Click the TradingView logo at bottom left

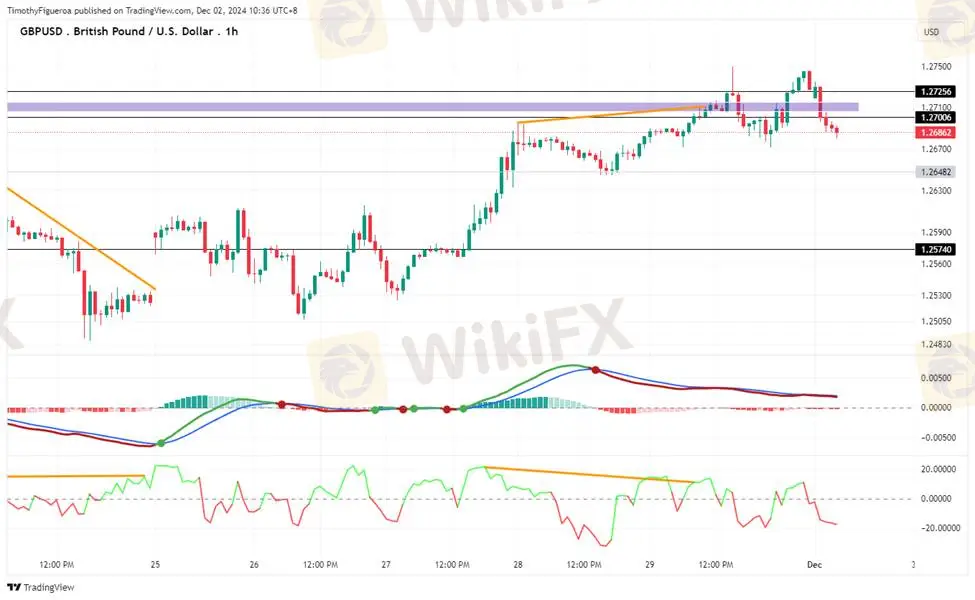40,587
